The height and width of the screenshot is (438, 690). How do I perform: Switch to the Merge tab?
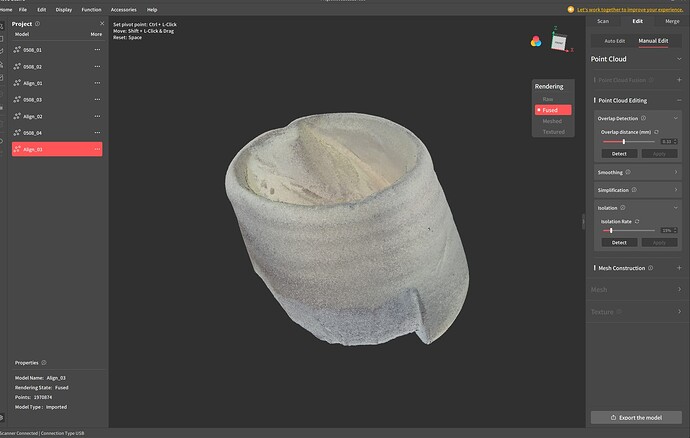point(672,21)
